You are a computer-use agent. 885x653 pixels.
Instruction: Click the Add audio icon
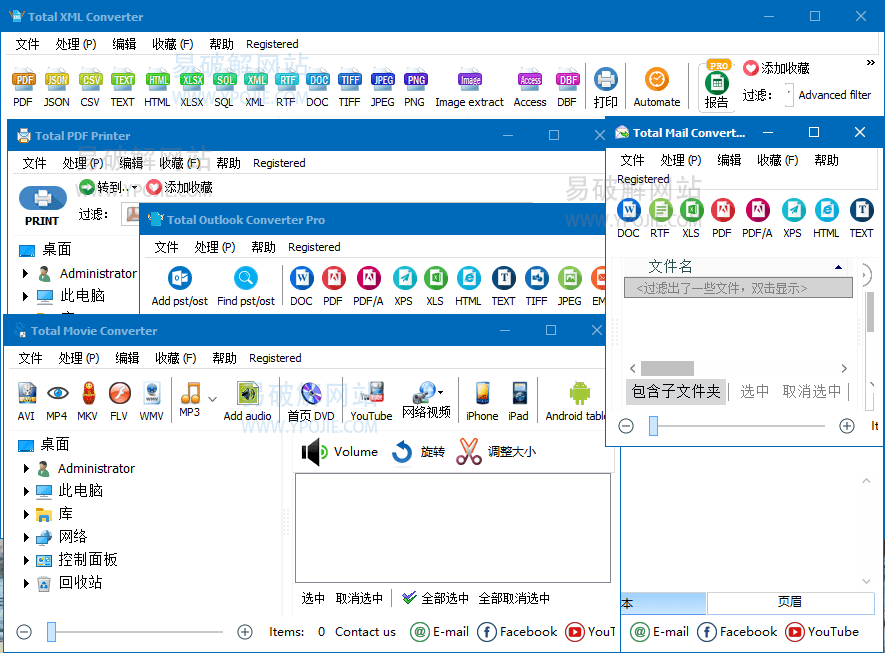point(247,393)
